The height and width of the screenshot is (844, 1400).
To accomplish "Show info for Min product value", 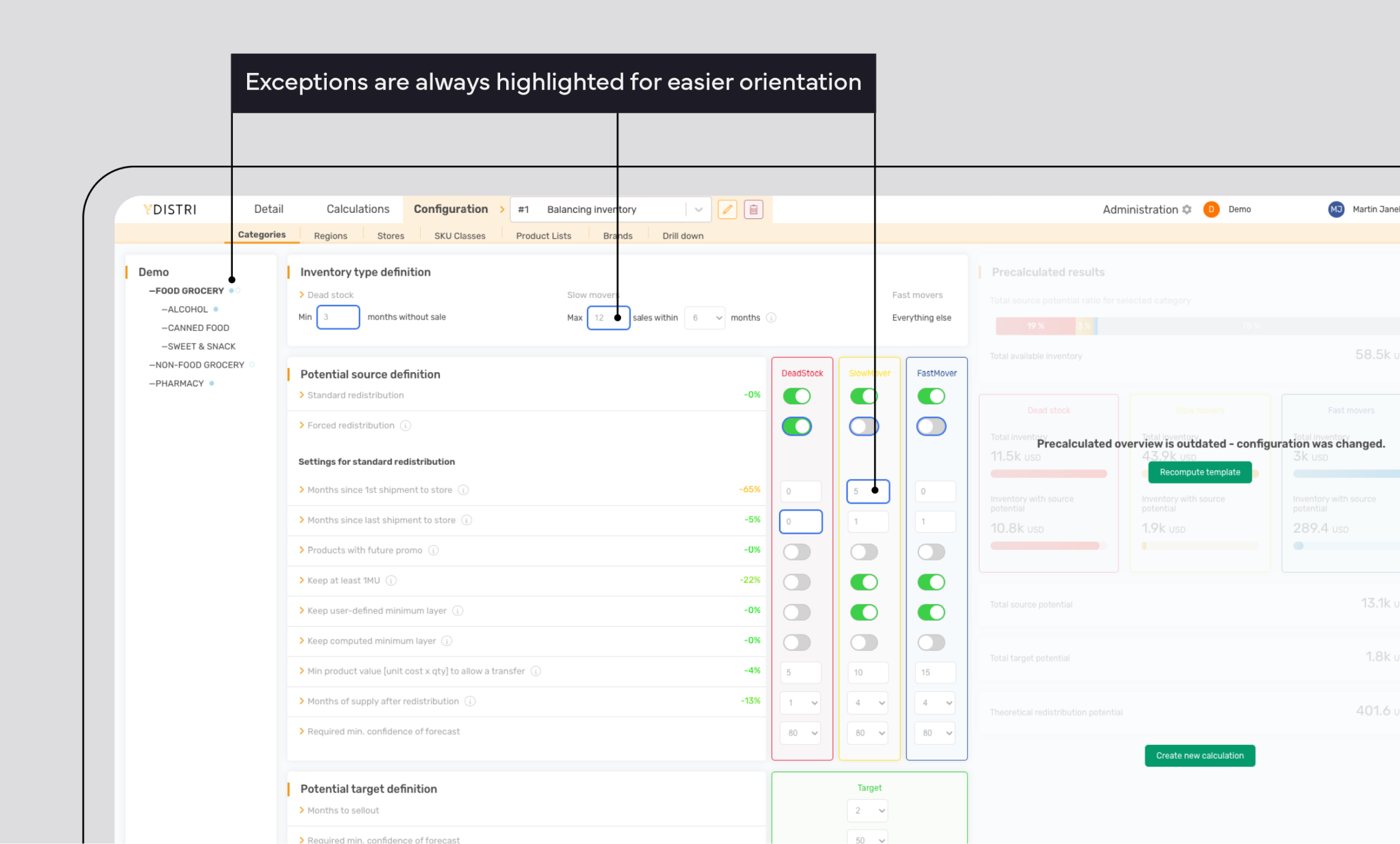I will pos(536,671).
